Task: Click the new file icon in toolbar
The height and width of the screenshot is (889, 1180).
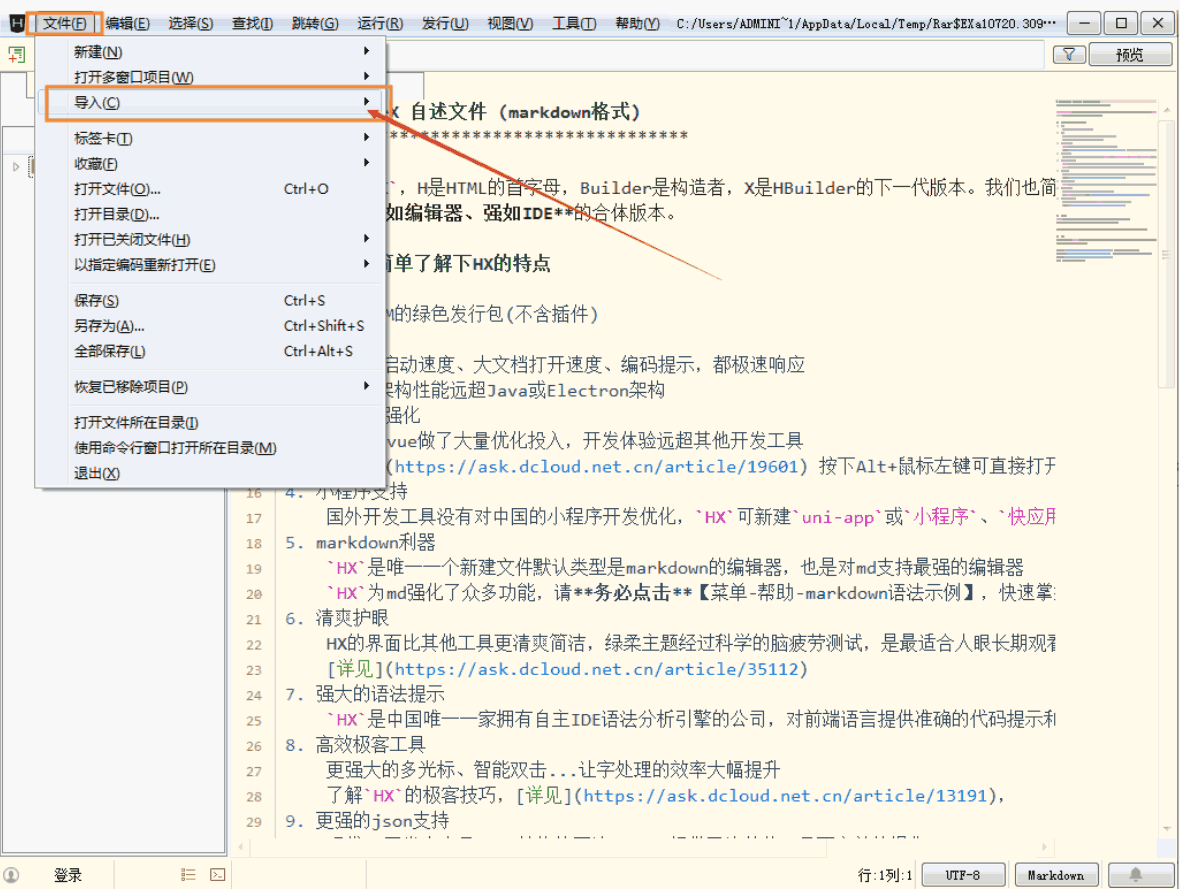Action: (17, 55)
